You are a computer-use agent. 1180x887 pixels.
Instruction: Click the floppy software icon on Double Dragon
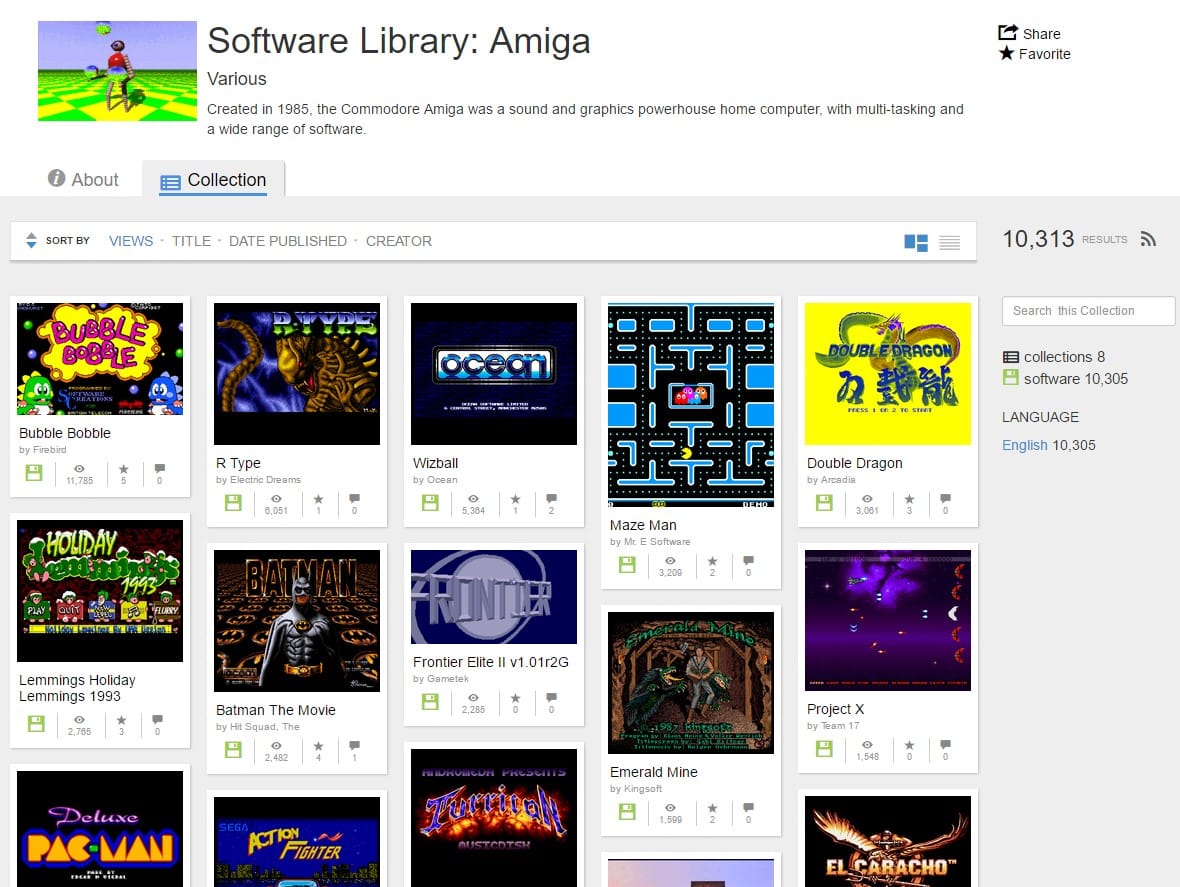(x=824, y=503)
